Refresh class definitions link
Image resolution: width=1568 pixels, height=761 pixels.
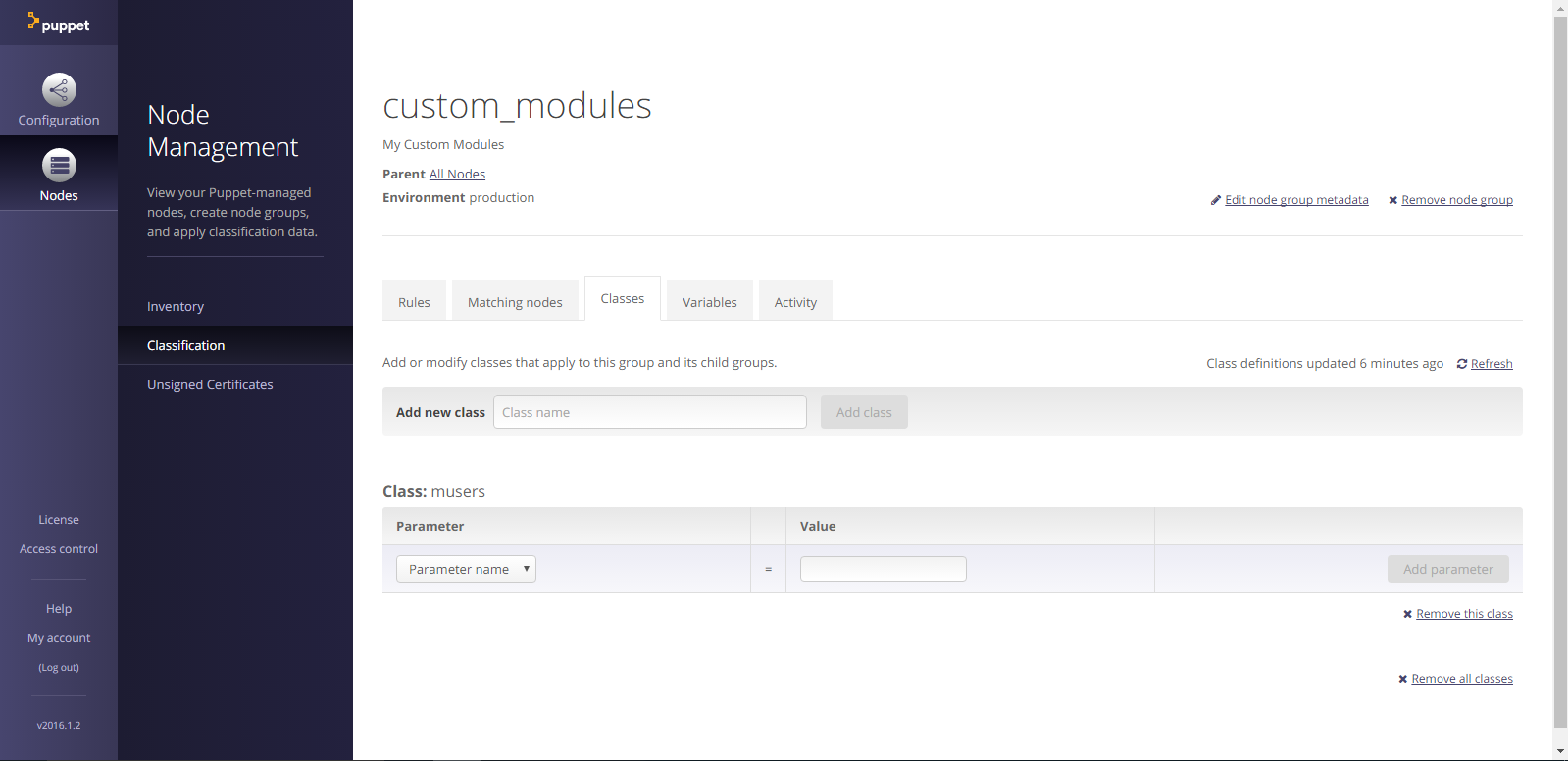1492,364
